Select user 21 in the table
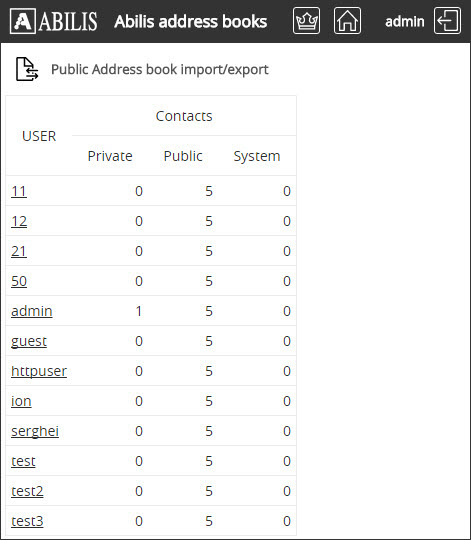Image resolution: width=471 pixels, height=540 pixels. [x=19, y=251]
